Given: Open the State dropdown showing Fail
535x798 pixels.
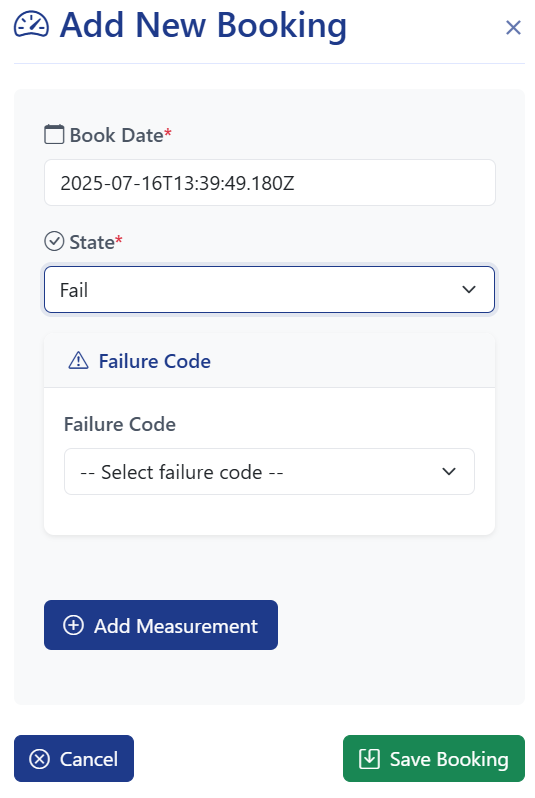Looking at the screenshot, I should pos(269,290).
